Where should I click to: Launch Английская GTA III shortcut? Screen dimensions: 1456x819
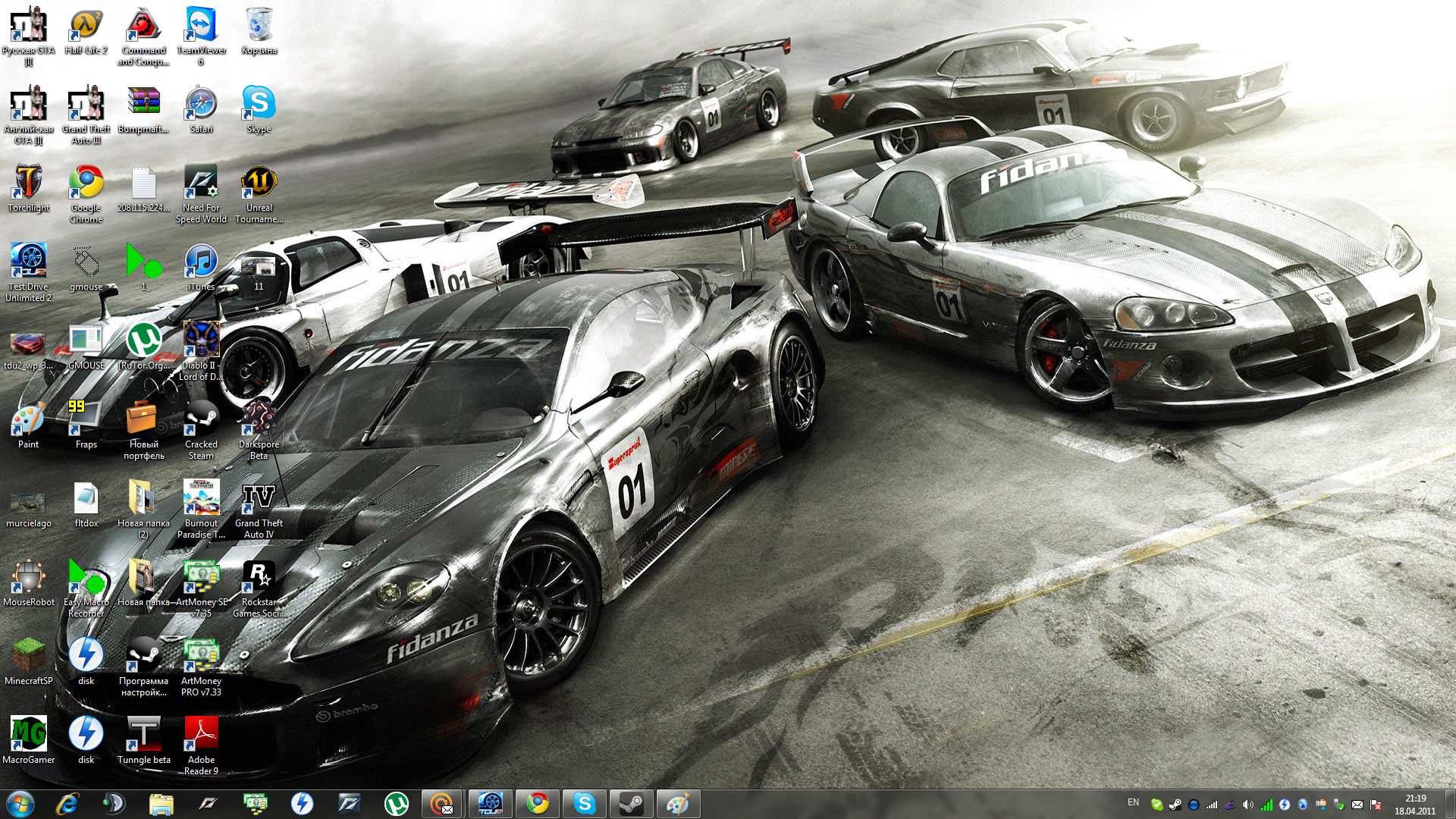28,116
